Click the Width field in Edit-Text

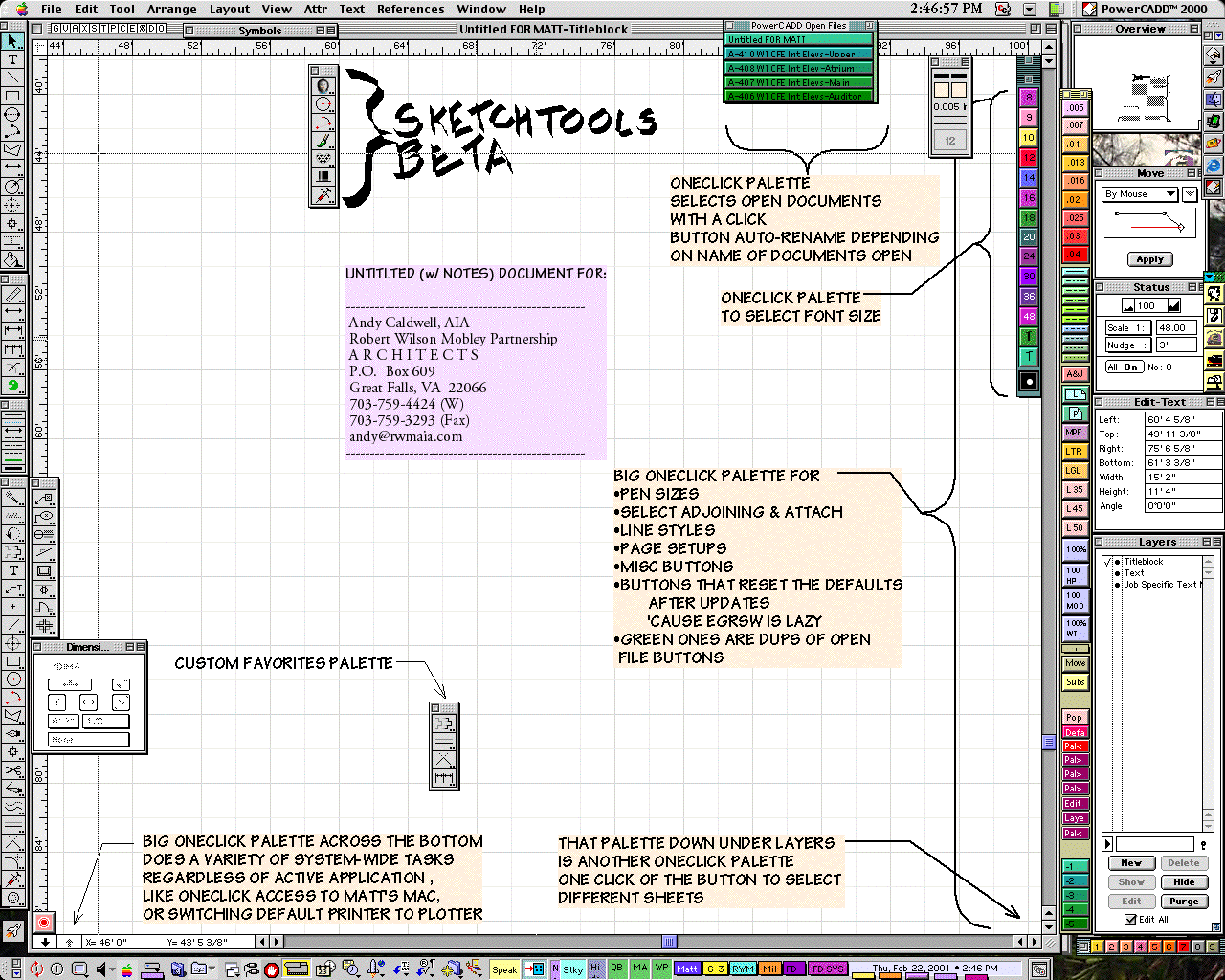click(1183, 477)
